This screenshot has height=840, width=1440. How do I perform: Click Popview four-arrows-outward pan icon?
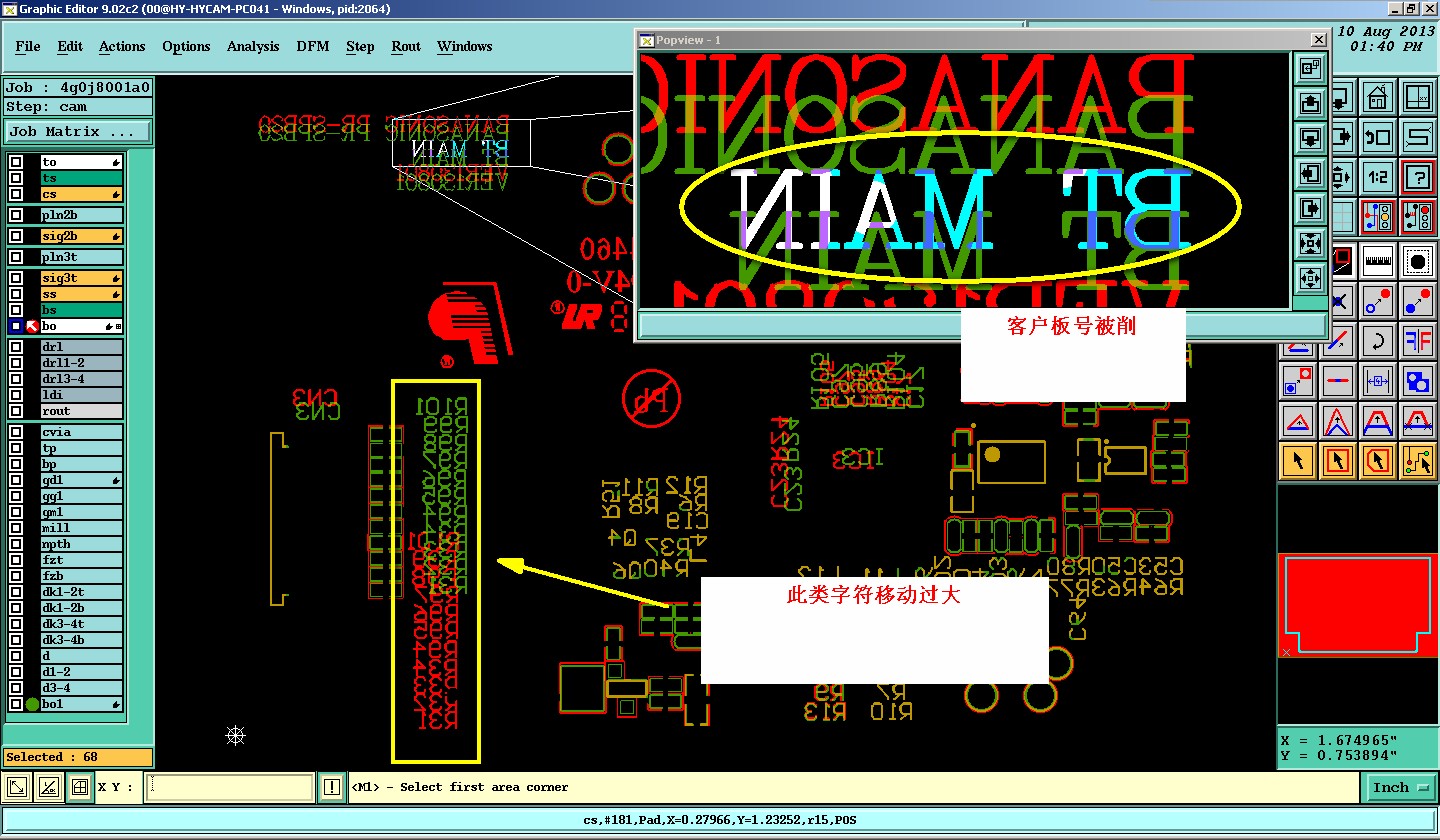(x=1311, y=277)
